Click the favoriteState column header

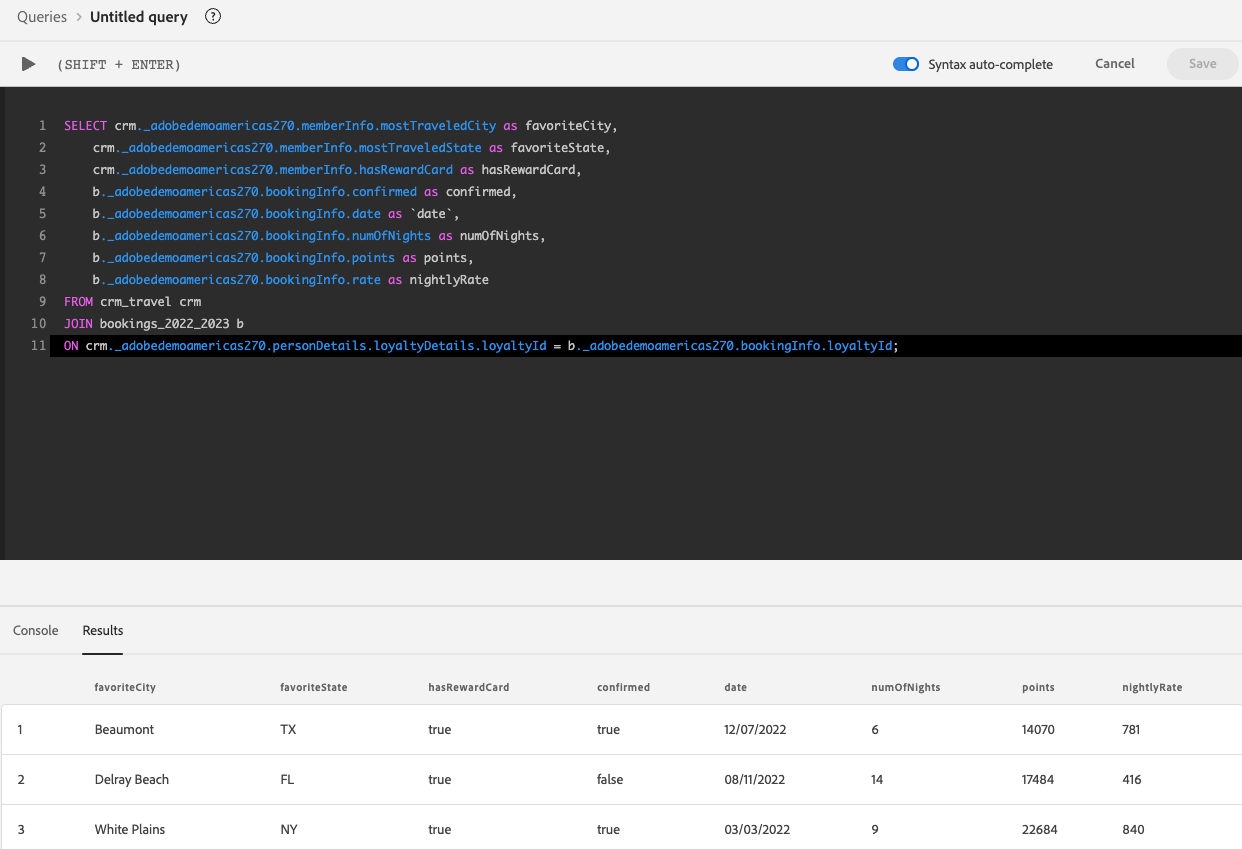click(313, 687)
